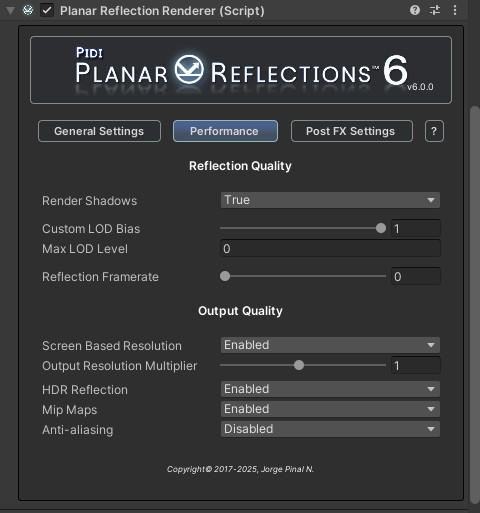The image size is (480, 513).
Task: Open the Anti-aliasing dropdown
Action: tap(330, 429)
